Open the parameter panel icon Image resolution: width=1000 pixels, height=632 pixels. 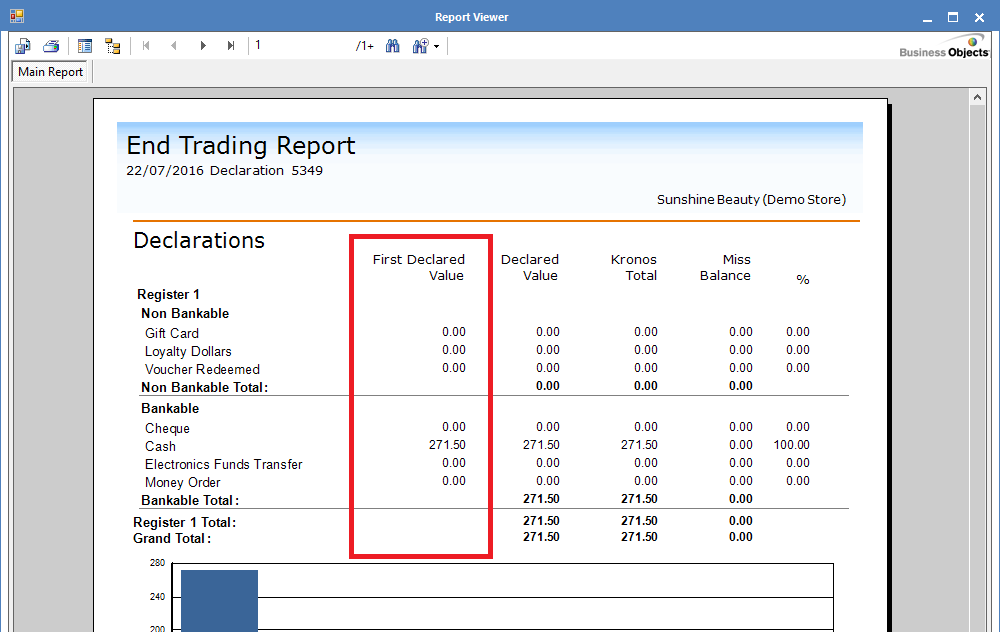coord(112,46)
